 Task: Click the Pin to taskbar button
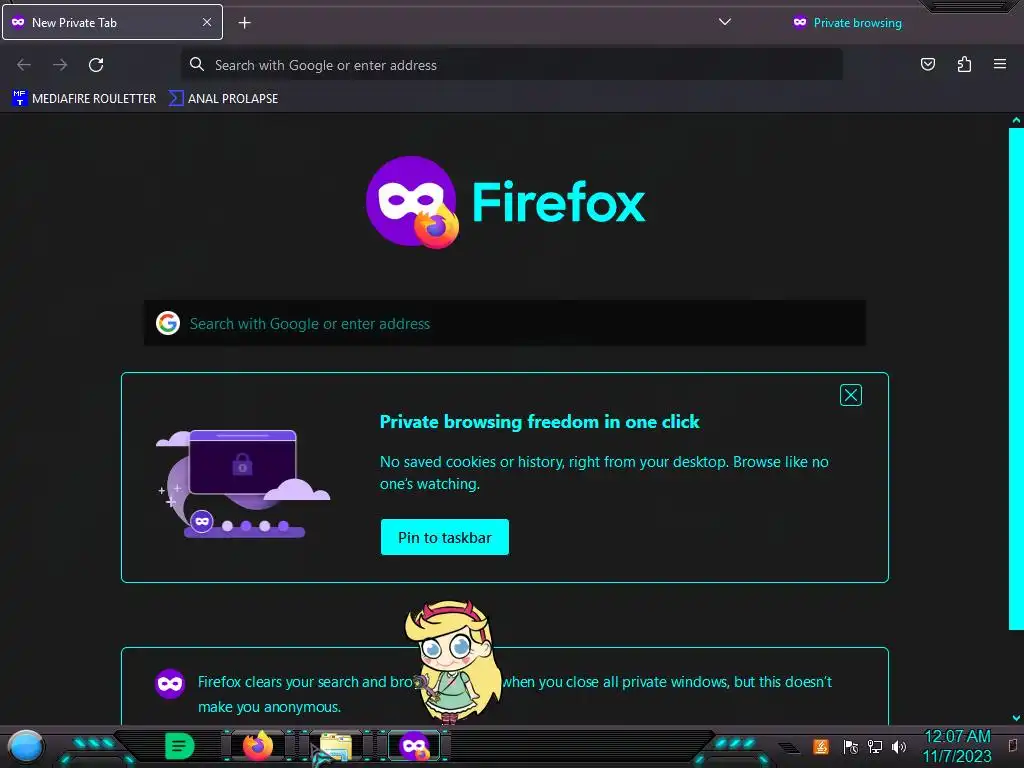[445, 537]
